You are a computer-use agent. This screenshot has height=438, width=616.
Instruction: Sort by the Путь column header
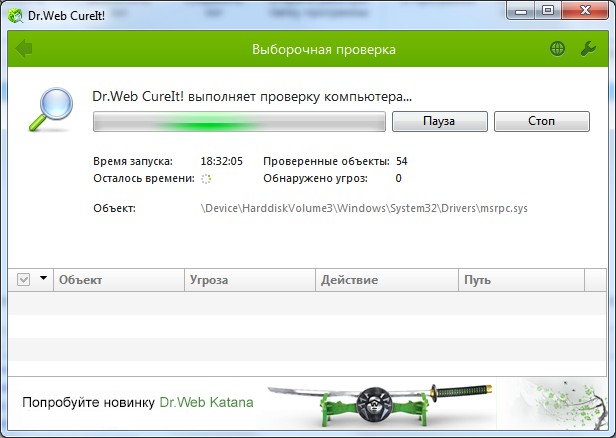point(521,280)
